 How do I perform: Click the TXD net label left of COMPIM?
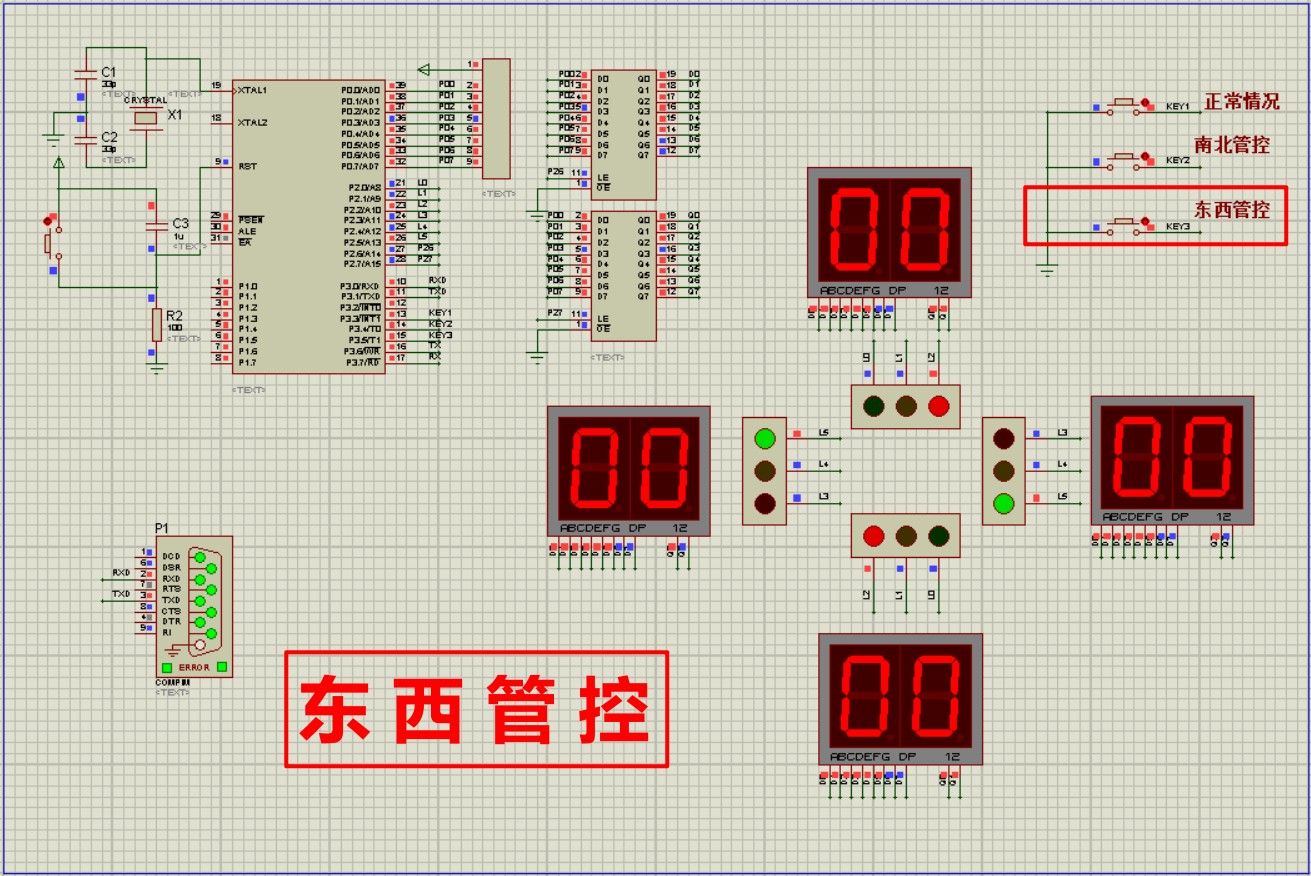(x=121, y=595)
